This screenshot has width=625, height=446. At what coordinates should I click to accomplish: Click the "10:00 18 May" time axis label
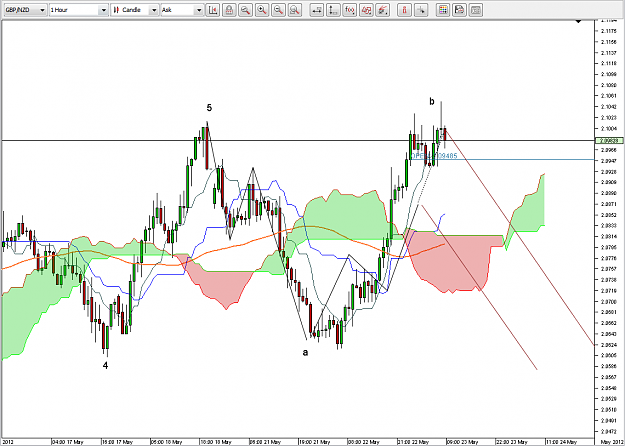pos(216,442)
